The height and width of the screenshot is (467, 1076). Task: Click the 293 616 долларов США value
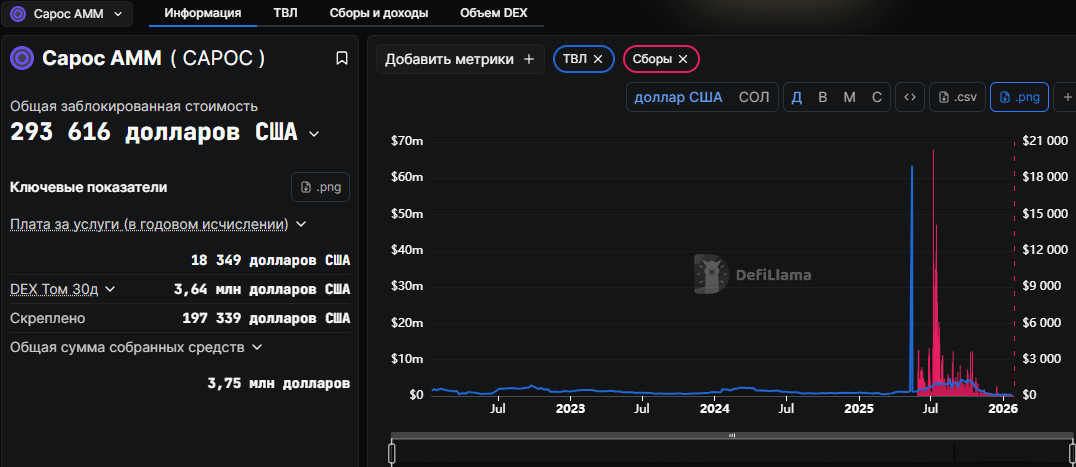coord(154,132)
